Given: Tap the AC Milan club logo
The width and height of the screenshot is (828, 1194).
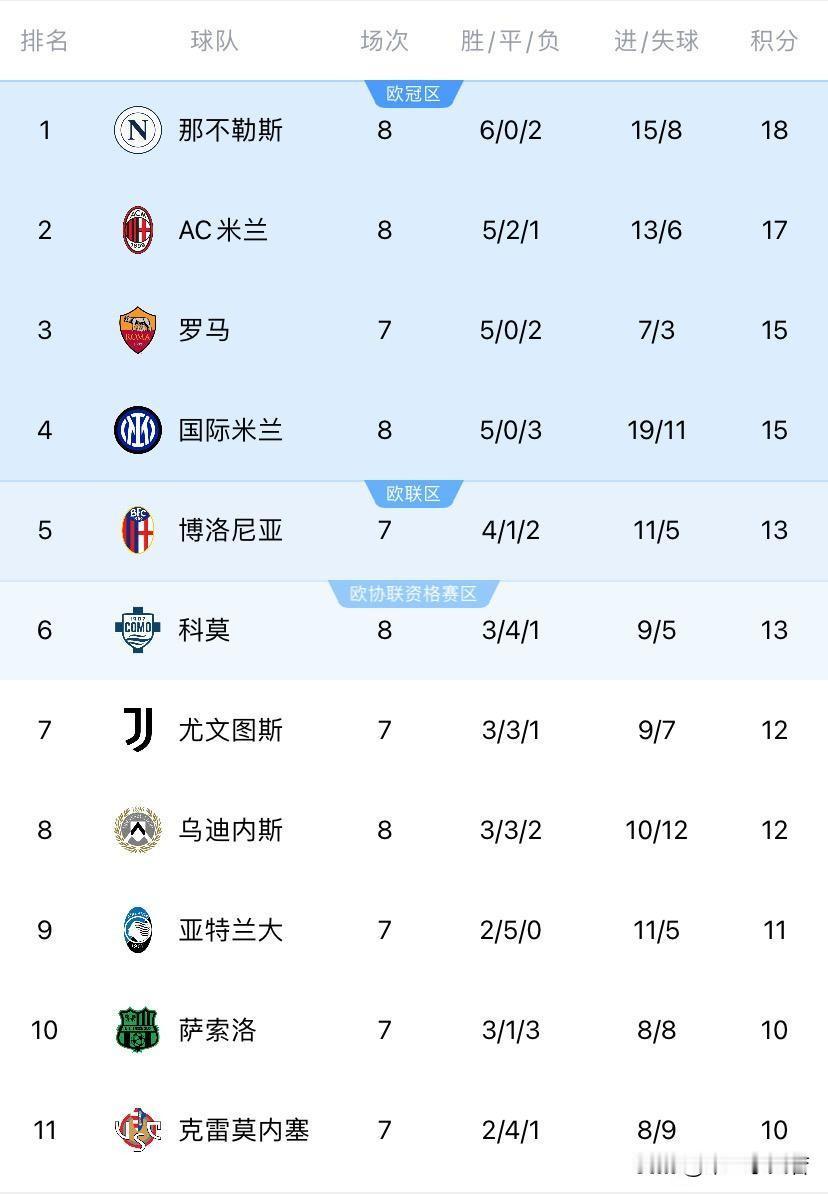Looking at the screenshot, I should [x=138, y=230].
